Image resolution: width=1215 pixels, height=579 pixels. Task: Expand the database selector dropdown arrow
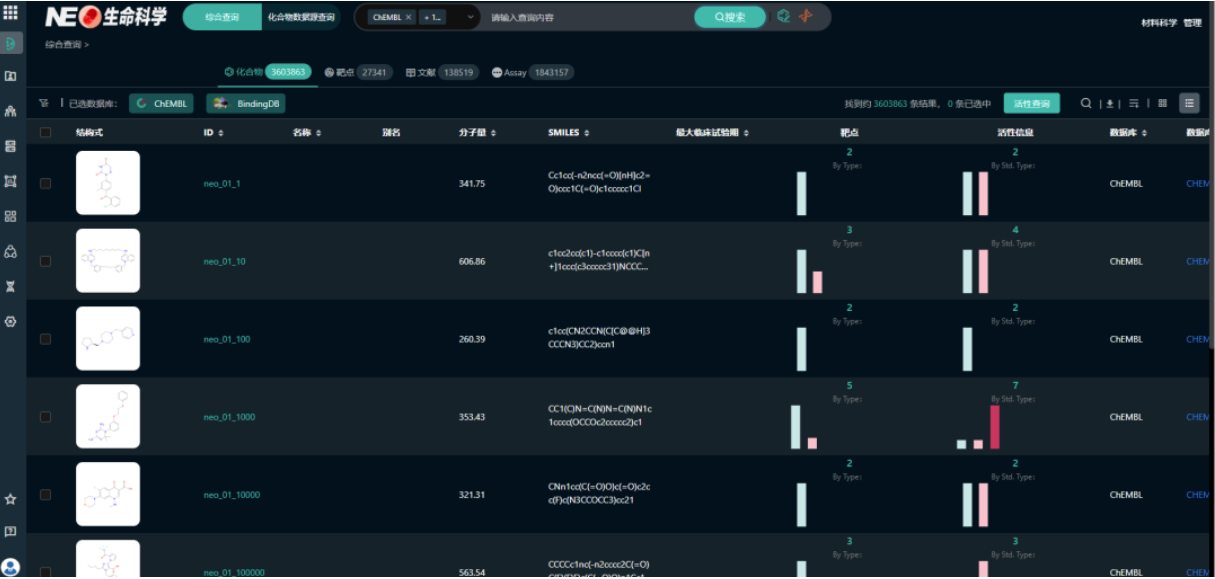tap(471, 18)
